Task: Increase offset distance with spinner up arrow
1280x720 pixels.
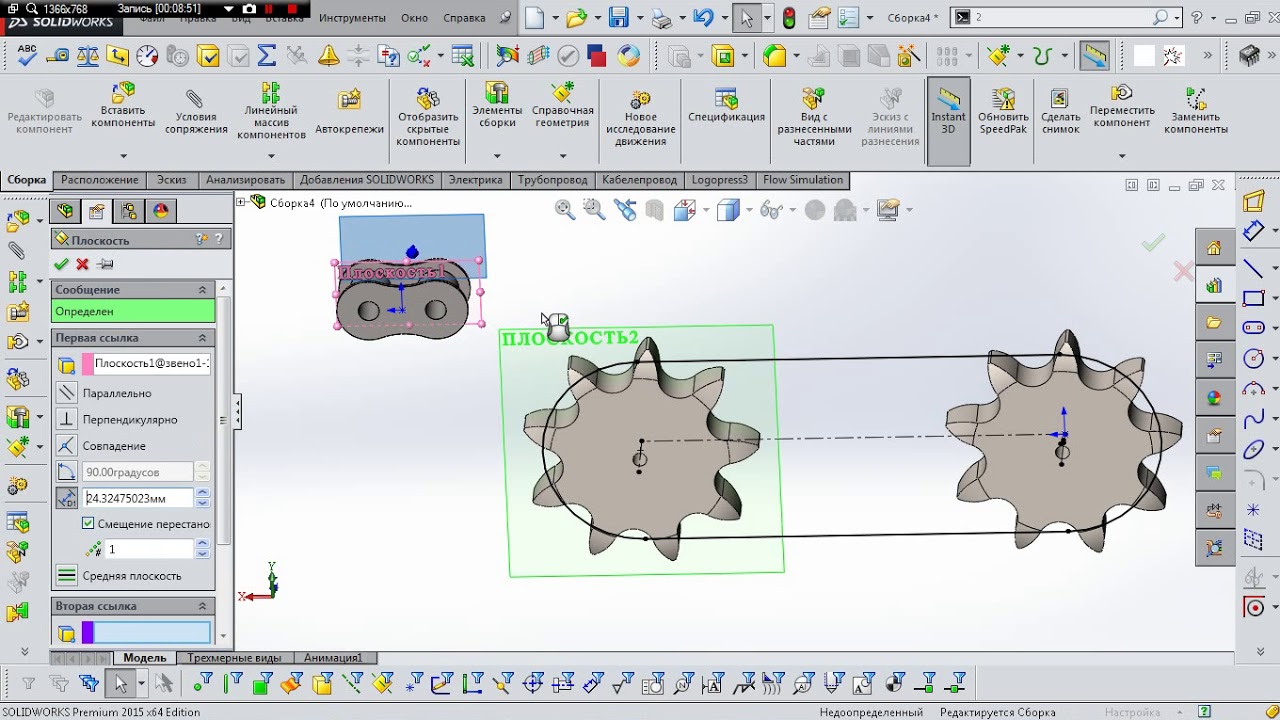Action: (x=203, y=492)
